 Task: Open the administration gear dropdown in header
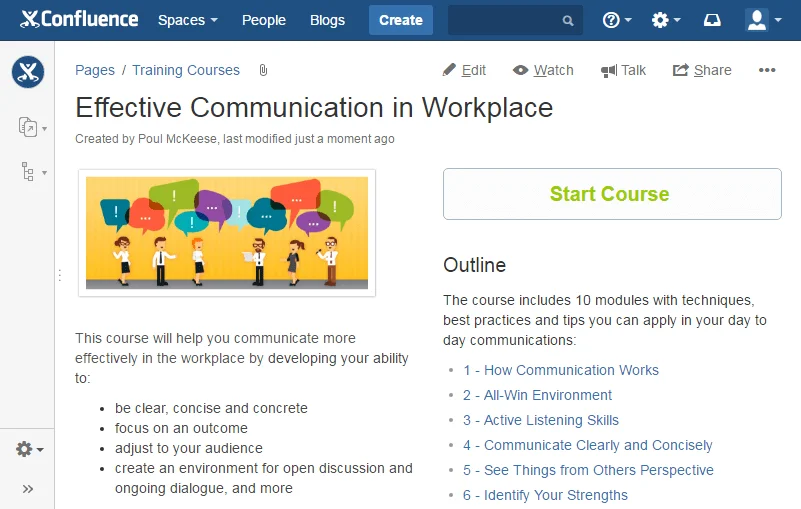[665, 20]
